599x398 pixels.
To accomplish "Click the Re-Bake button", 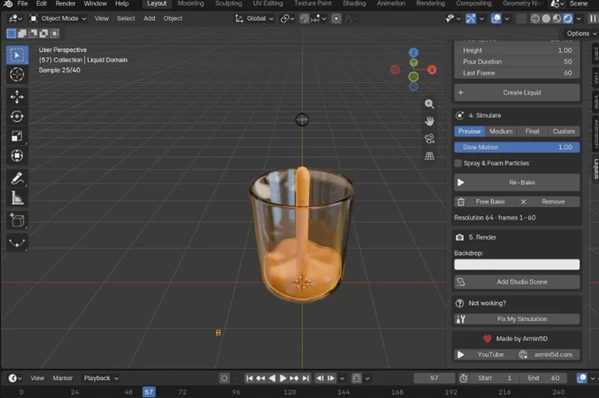I will pos(517,183).
